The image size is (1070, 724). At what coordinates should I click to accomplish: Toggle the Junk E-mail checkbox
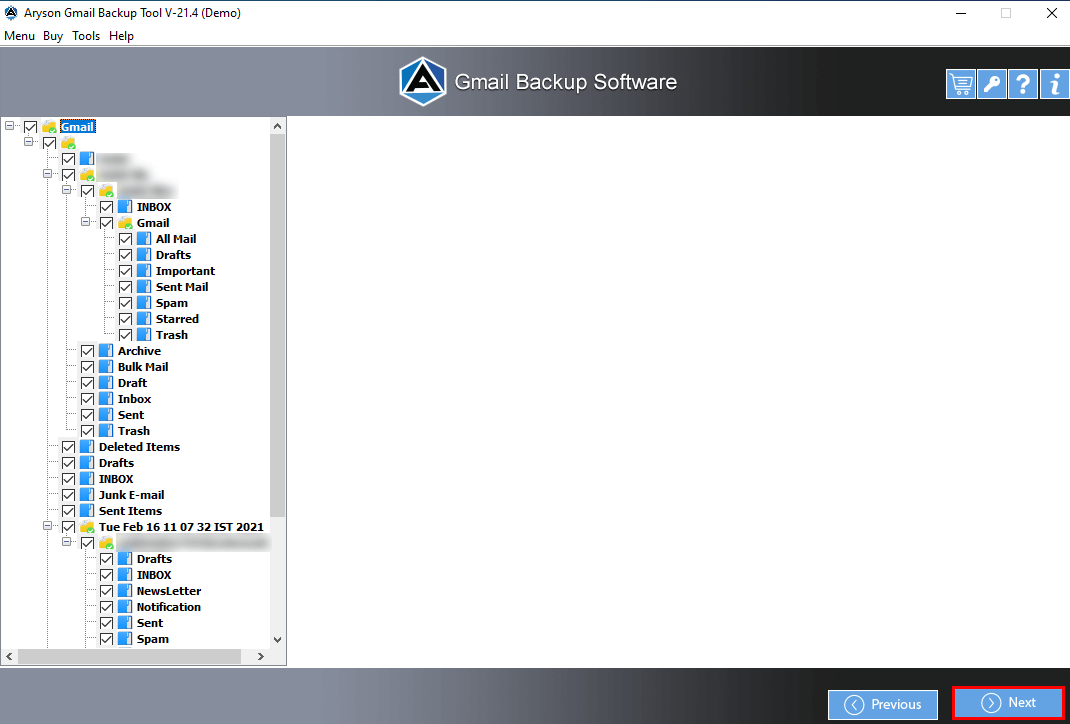coord(68,495)
